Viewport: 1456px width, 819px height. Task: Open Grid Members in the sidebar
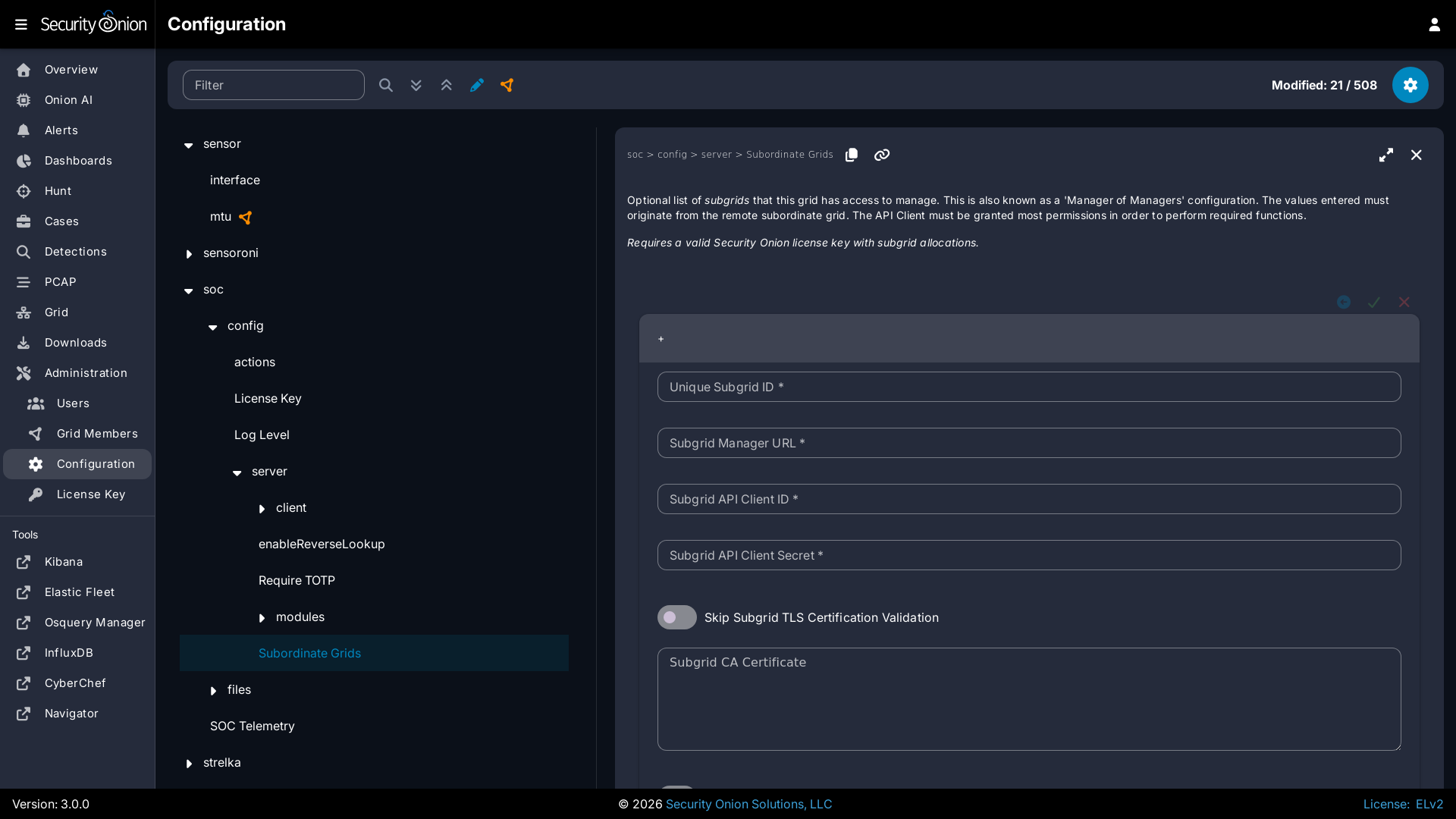click(x=97, y=434)
